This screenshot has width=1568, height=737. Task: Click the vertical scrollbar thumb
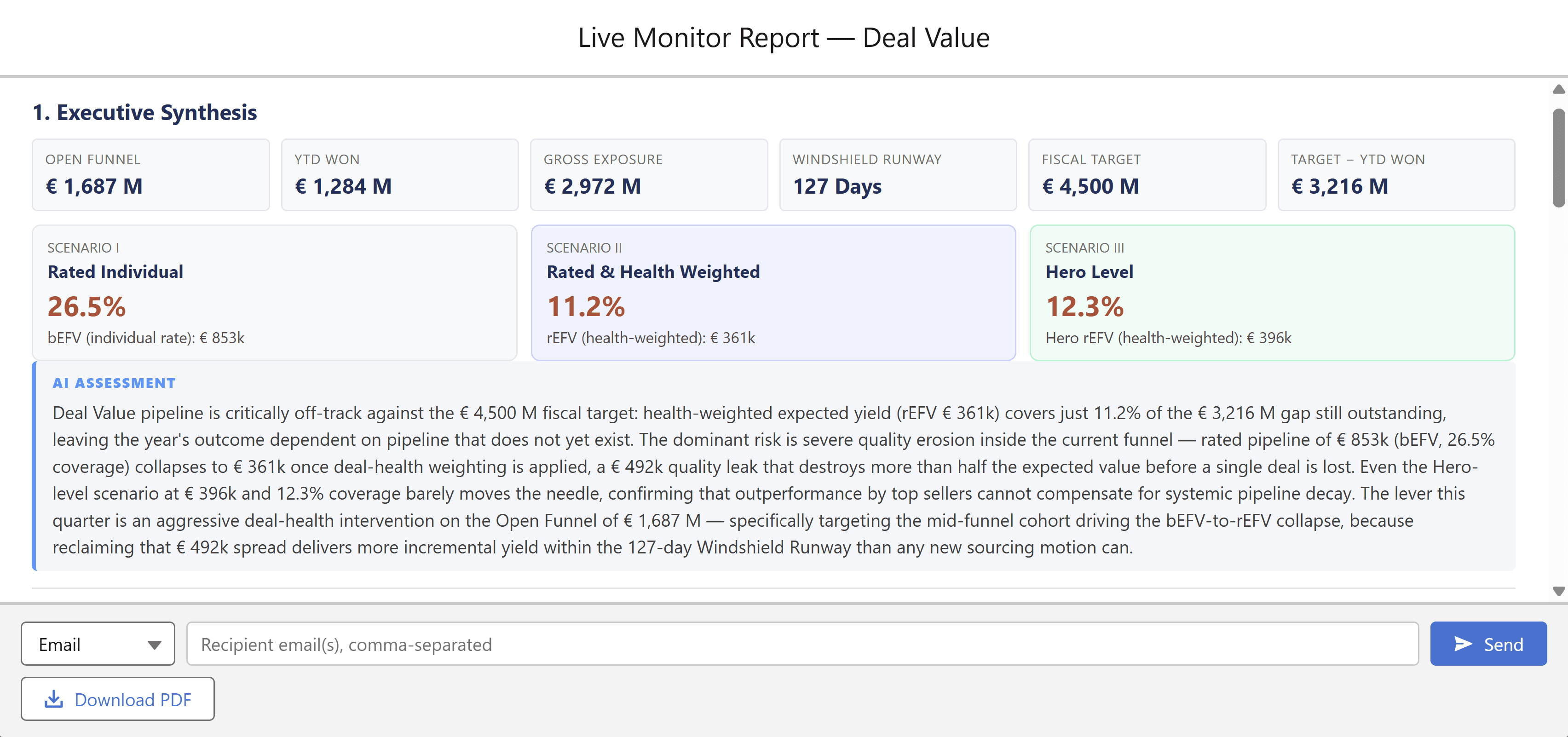coord(1558,158)
